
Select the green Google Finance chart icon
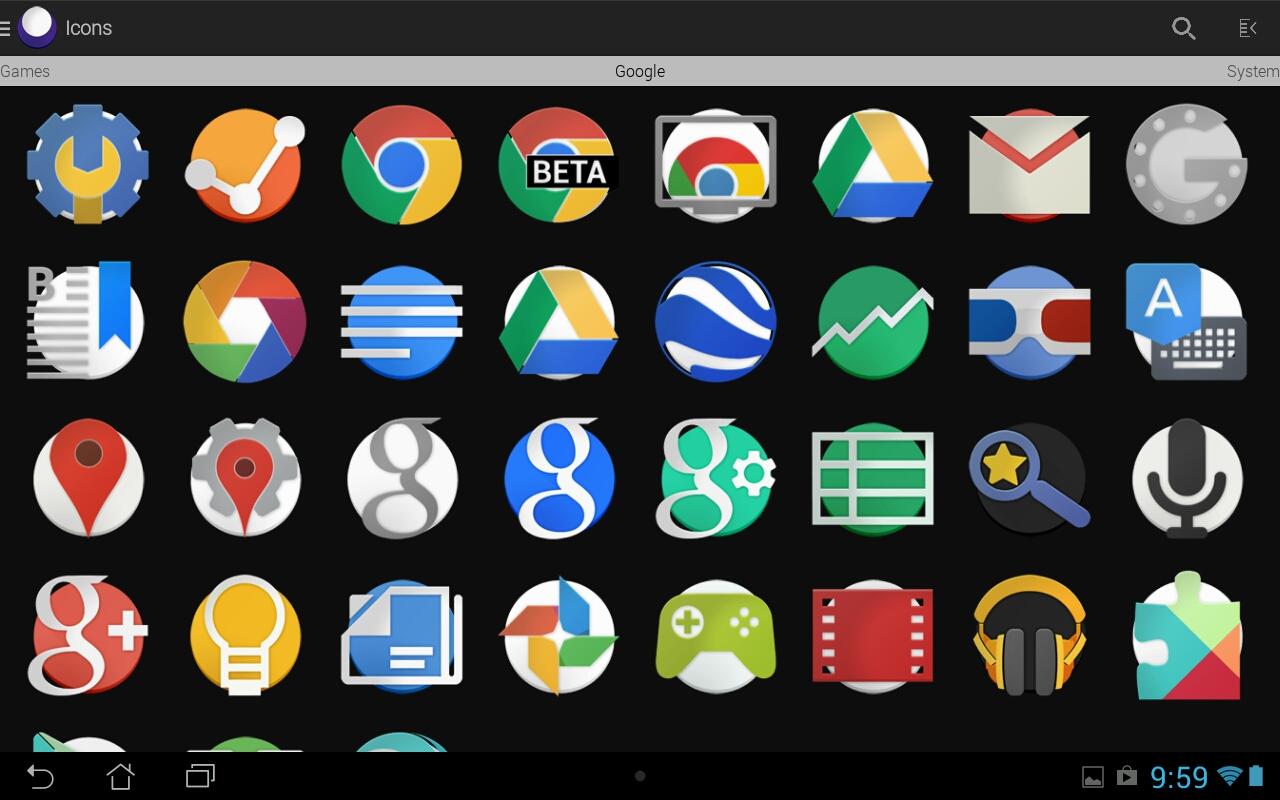click(x=873, y=322)
